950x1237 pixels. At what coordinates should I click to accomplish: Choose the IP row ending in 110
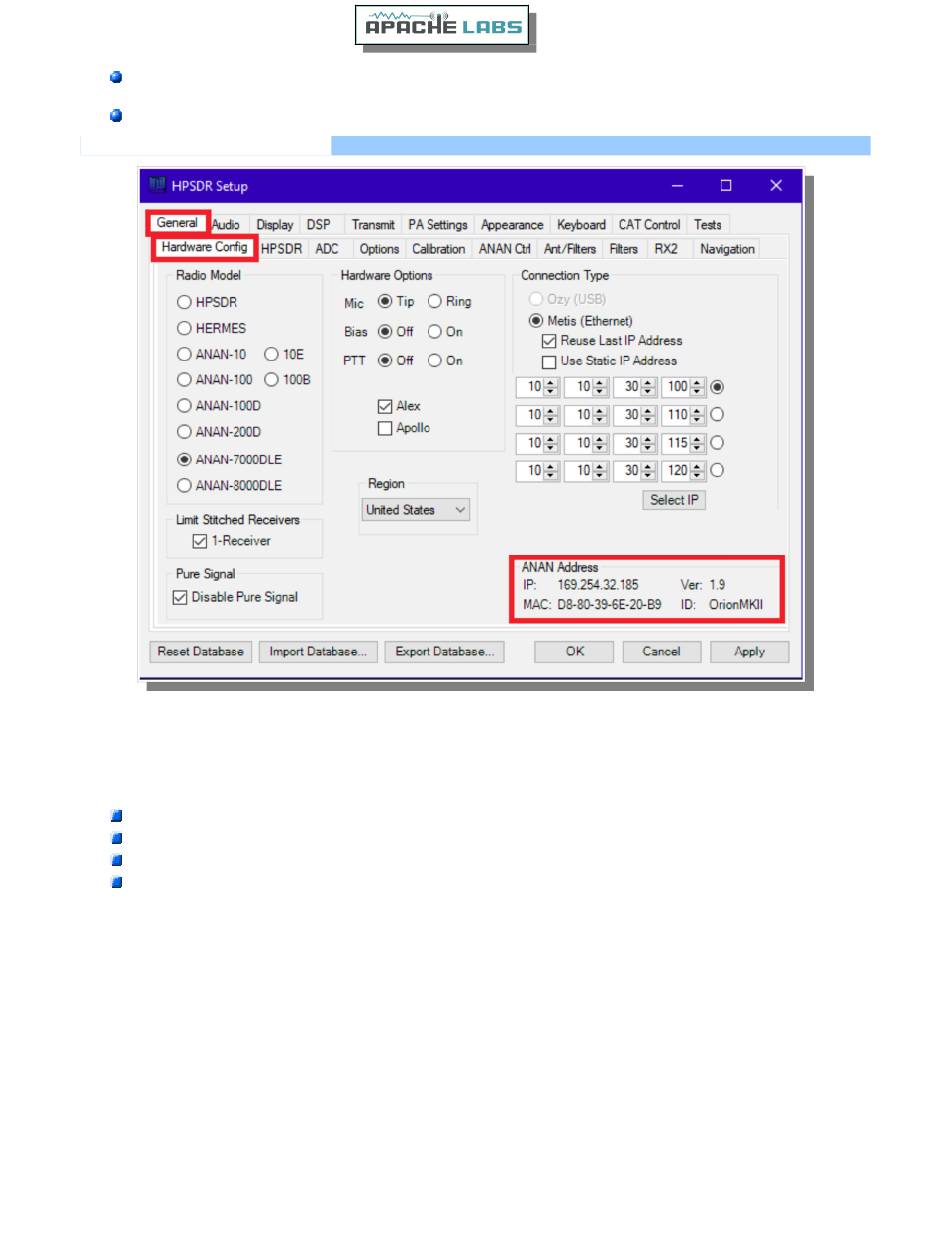pyautogui.click(x=716, y=414)
